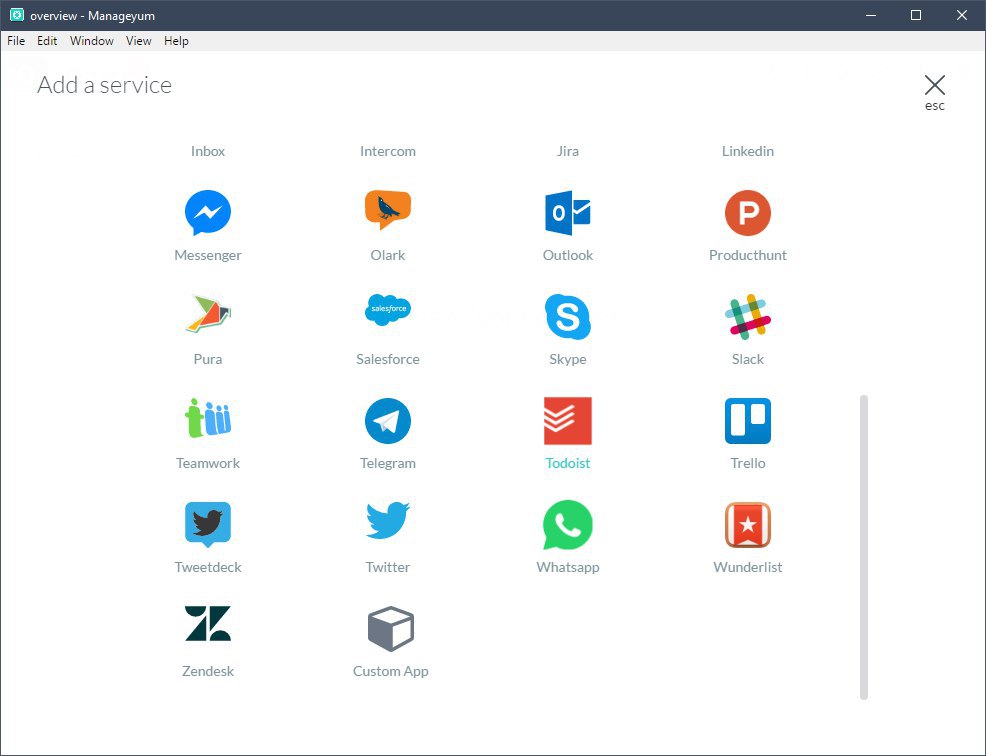Add the Telegram paper plane icon
Image resolution: width=986 pixels, height=756 pixels.
[x=388, y=421]
